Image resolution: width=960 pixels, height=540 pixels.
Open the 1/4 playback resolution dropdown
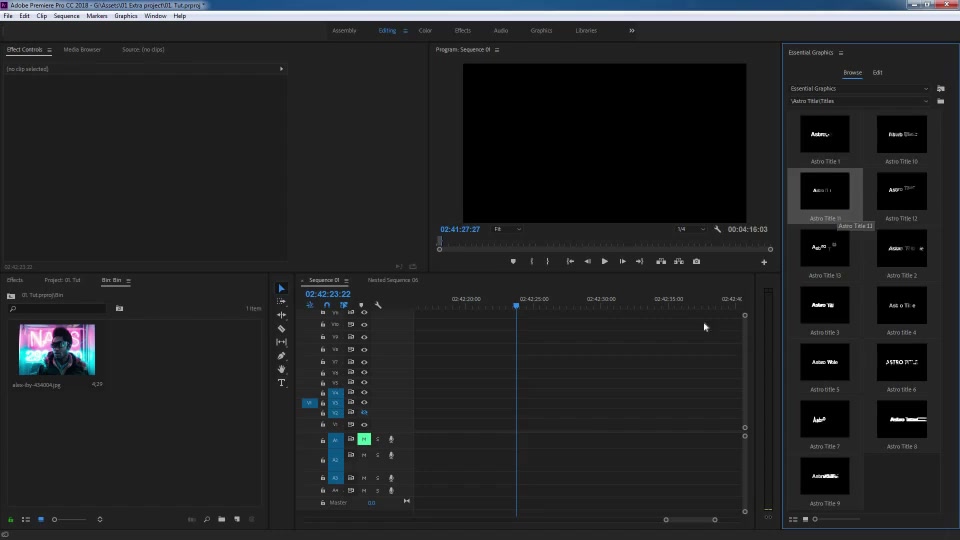691,229
